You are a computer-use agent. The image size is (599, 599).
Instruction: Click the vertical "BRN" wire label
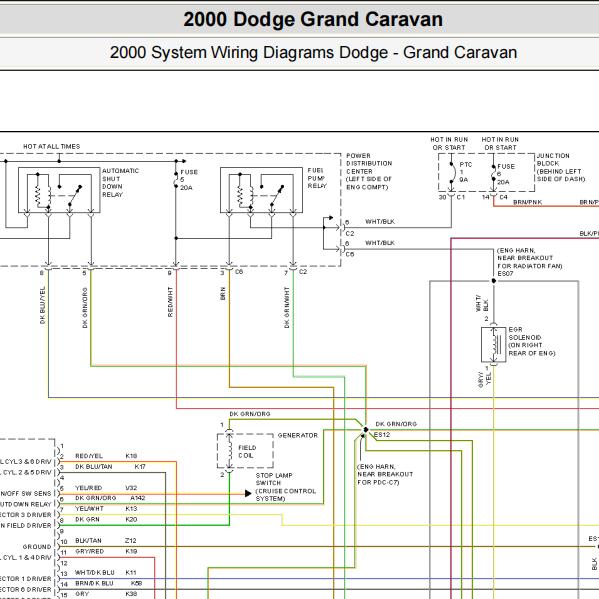point(222,294)
